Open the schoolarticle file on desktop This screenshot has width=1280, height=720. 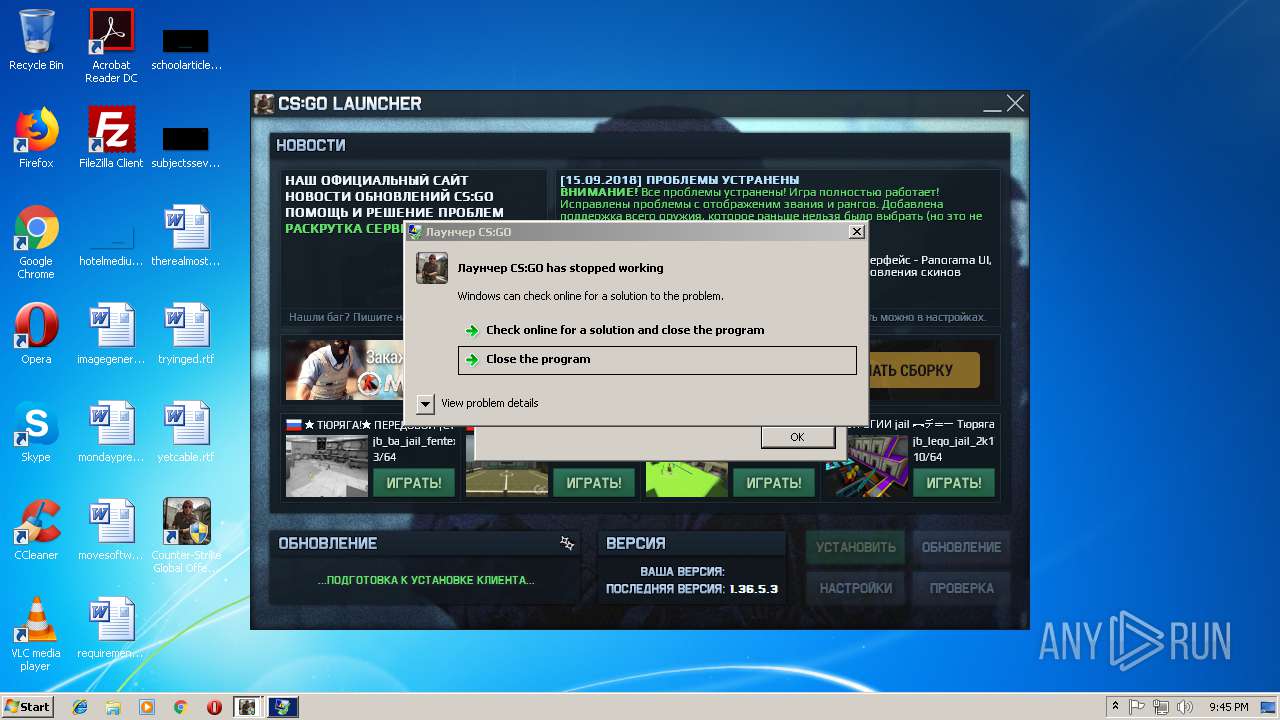(x=186, y=49)
